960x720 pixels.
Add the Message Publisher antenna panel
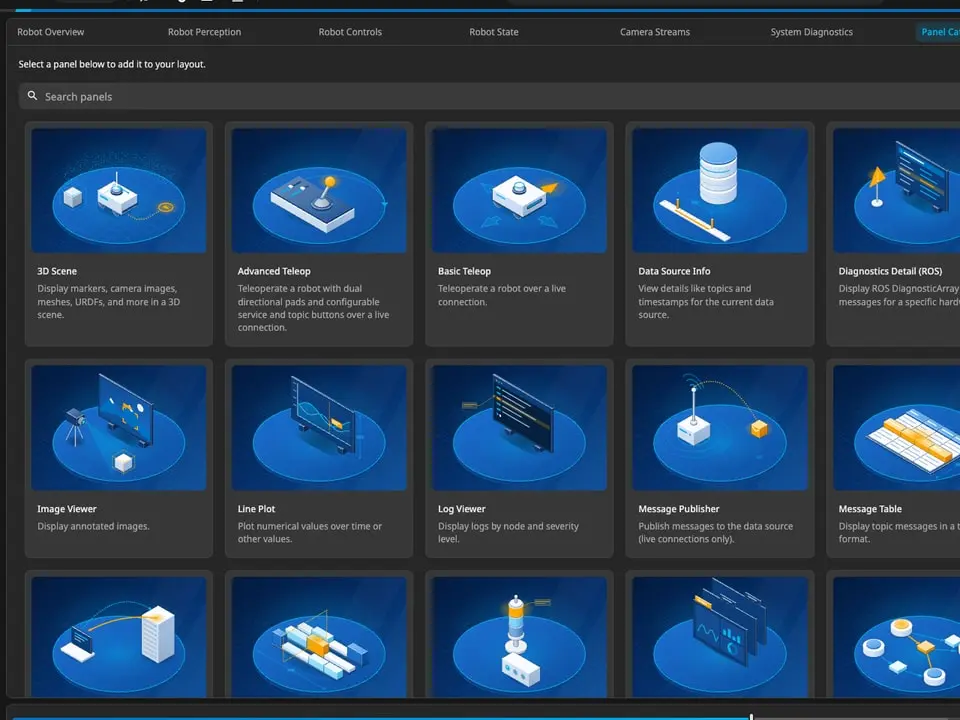point(720,428)
